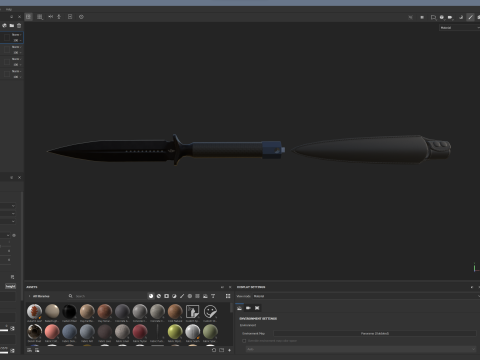
Task: Filter assets by alphas circular grid icon
Action: pos(190,296)
